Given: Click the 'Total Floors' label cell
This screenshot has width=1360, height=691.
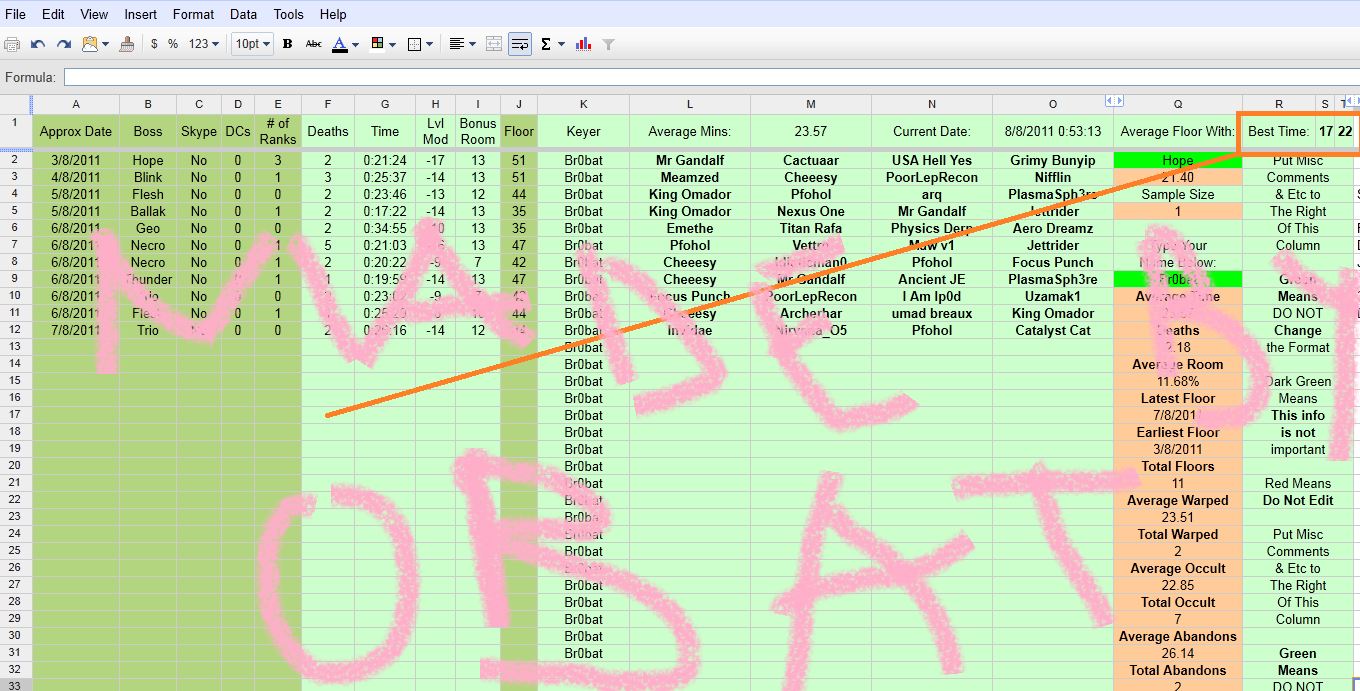Looking at the screenshot, I should coord(1178,467).
